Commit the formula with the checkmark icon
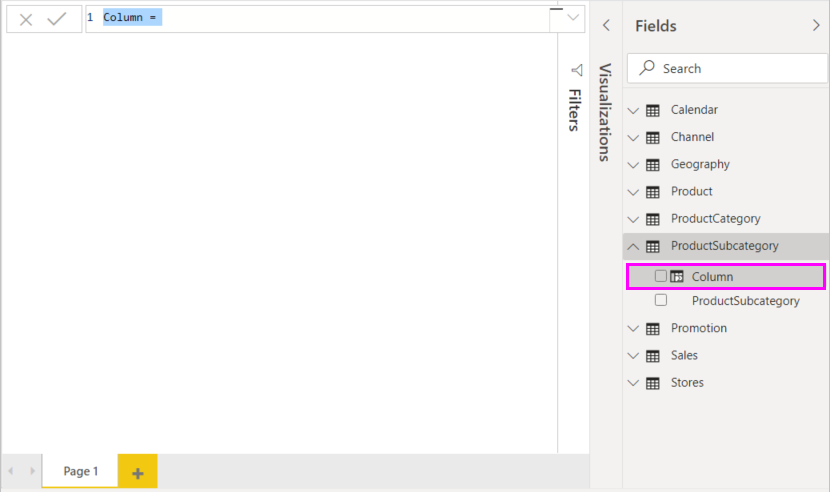 pos(57,20)
